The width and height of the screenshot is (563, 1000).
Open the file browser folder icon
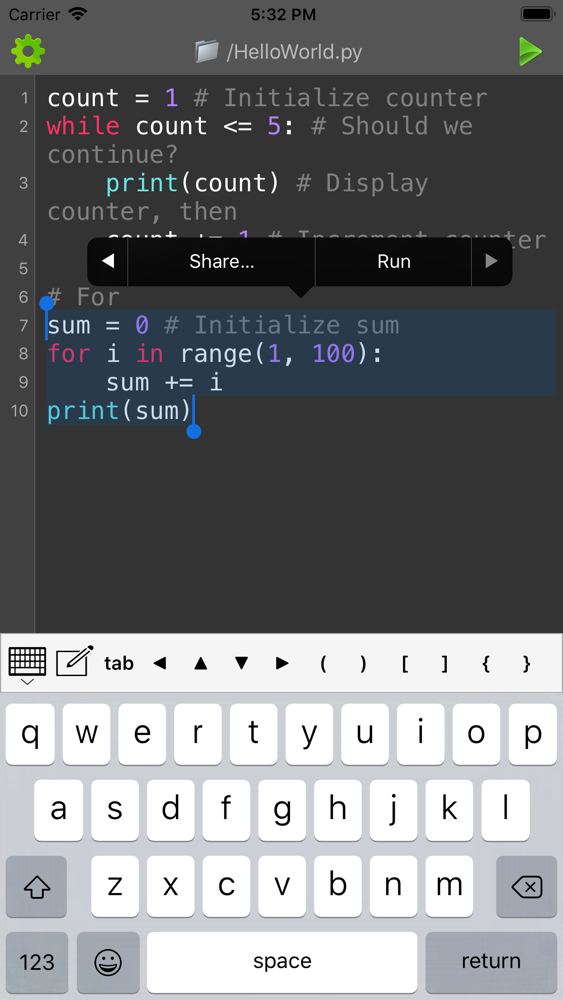[207, 51]
